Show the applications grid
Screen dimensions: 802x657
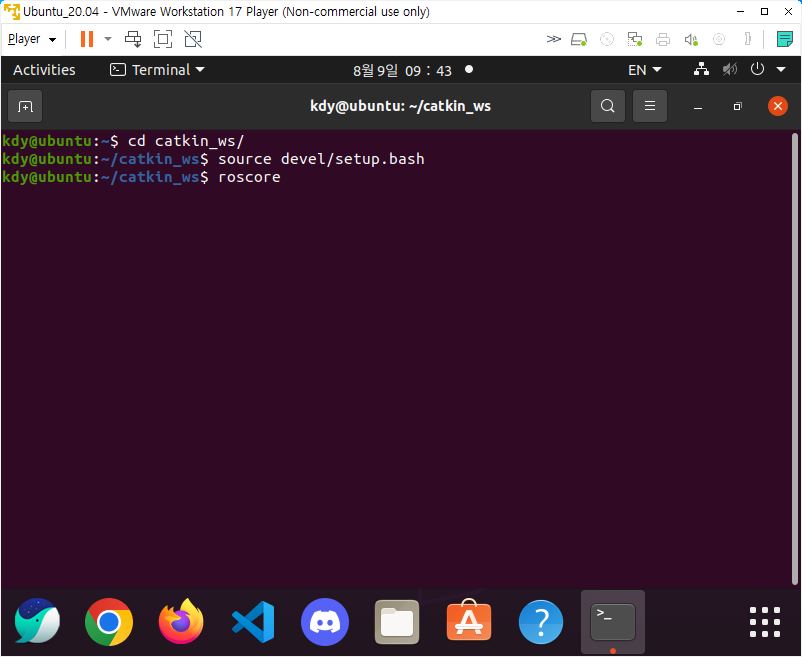765,622
